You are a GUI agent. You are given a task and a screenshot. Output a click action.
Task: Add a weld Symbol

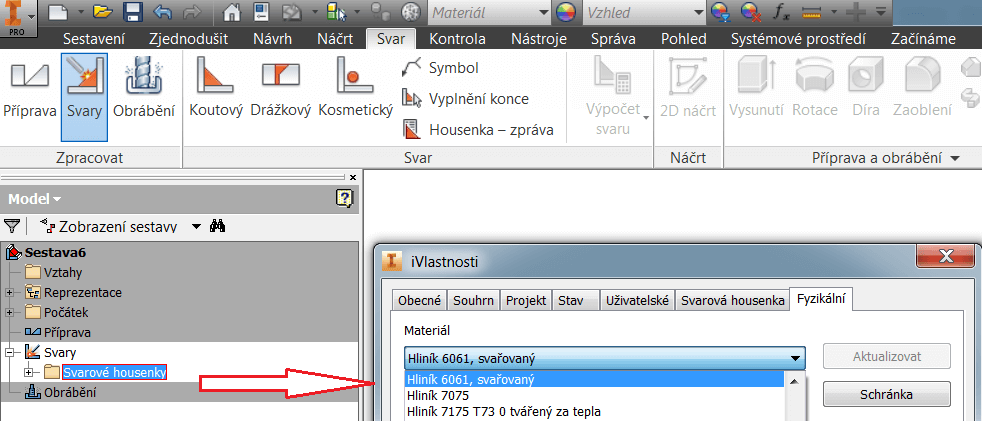tap(440, 67)
